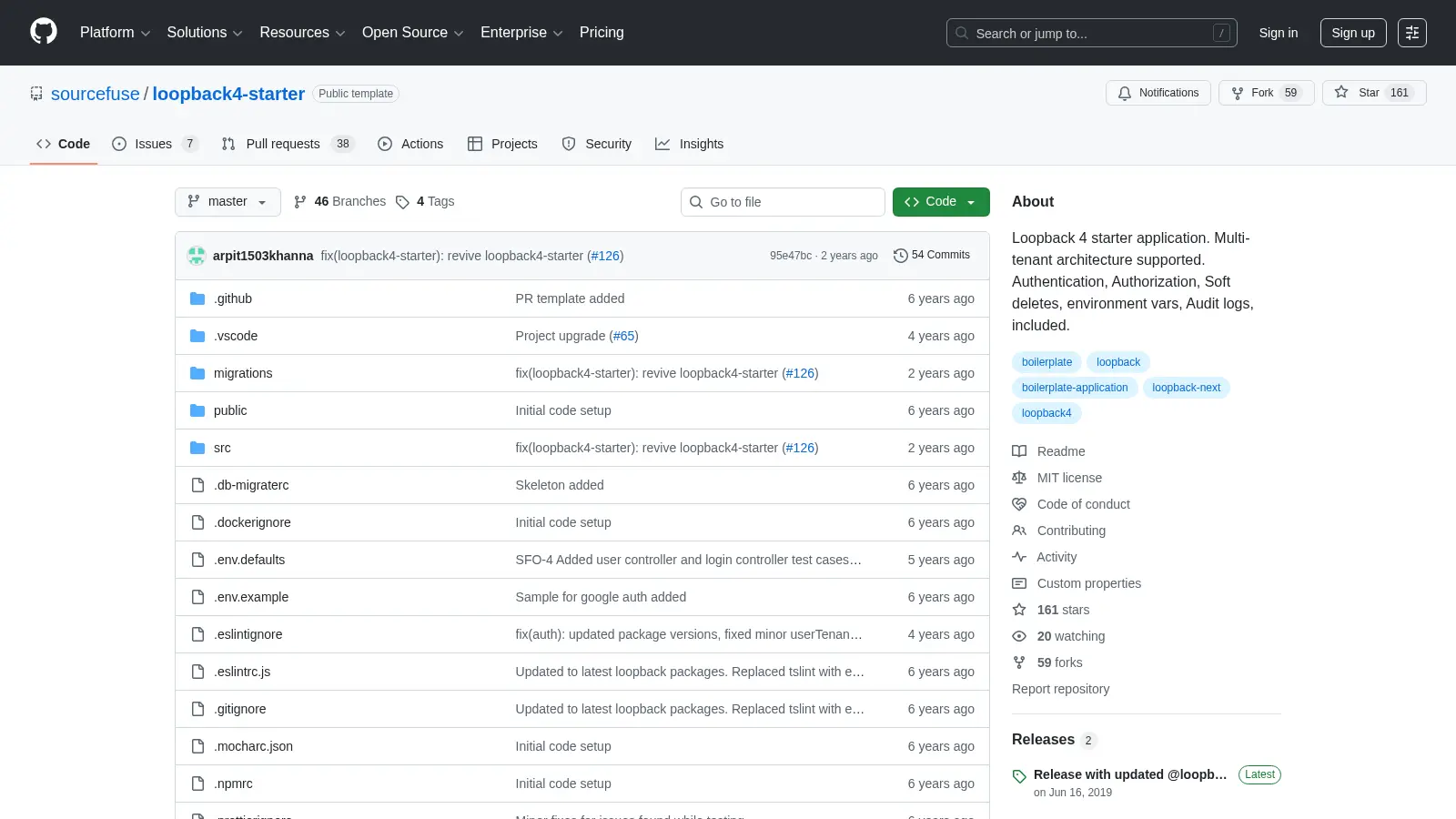This screenshot has height=819, width=1456.
Task: Click the GitHub logo icon
Action: point(44,32)
